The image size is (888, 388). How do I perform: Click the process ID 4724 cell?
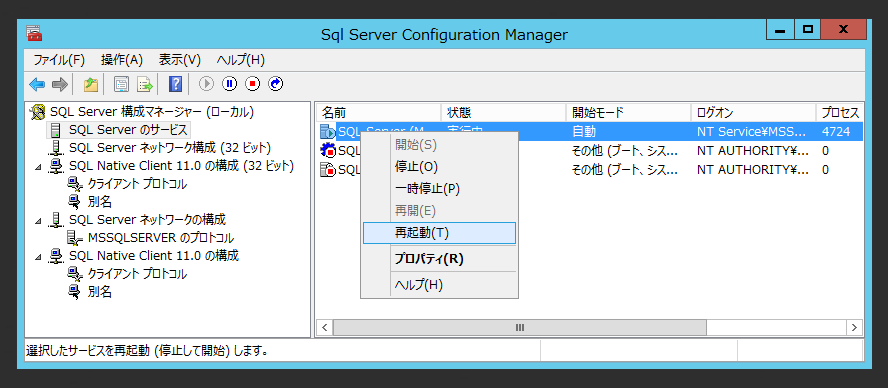pyautogui.click(x=836, y=132)
